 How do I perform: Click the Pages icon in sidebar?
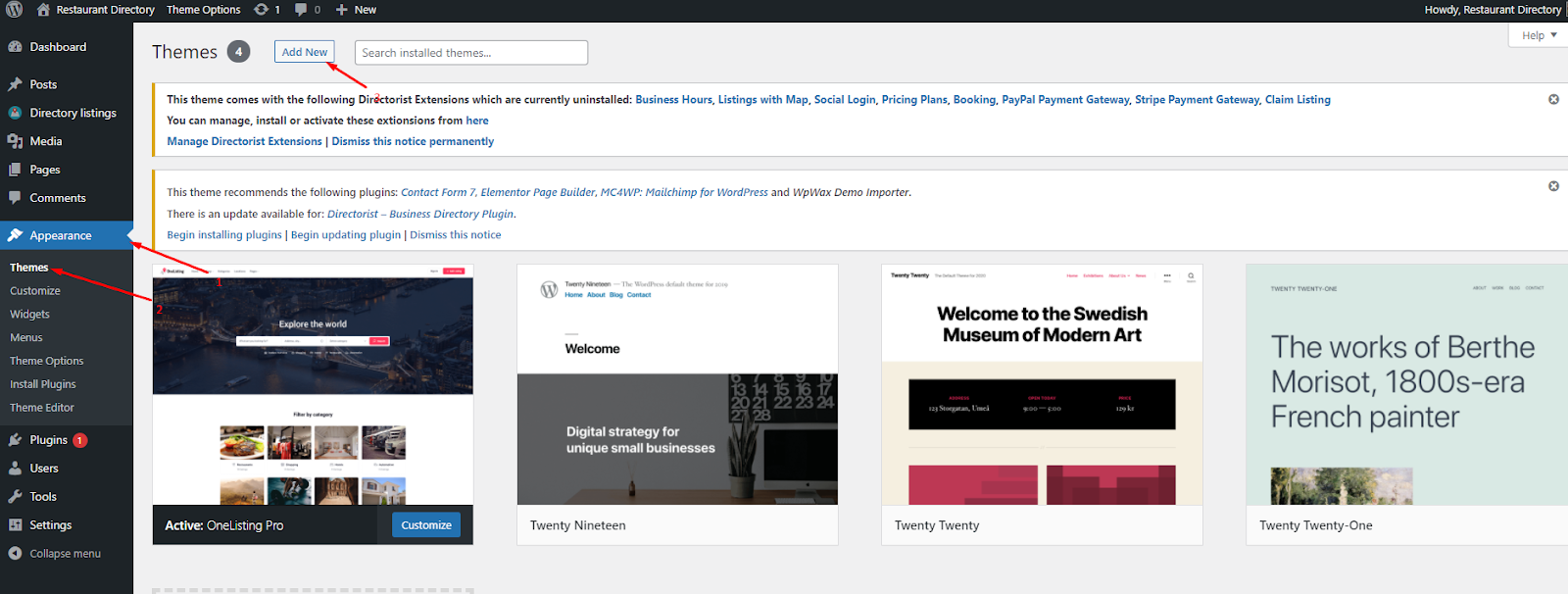[15, 170]
